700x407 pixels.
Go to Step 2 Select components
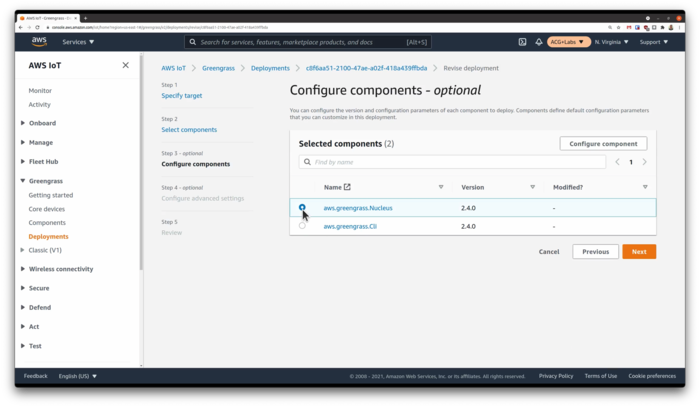tap(189, 130)
